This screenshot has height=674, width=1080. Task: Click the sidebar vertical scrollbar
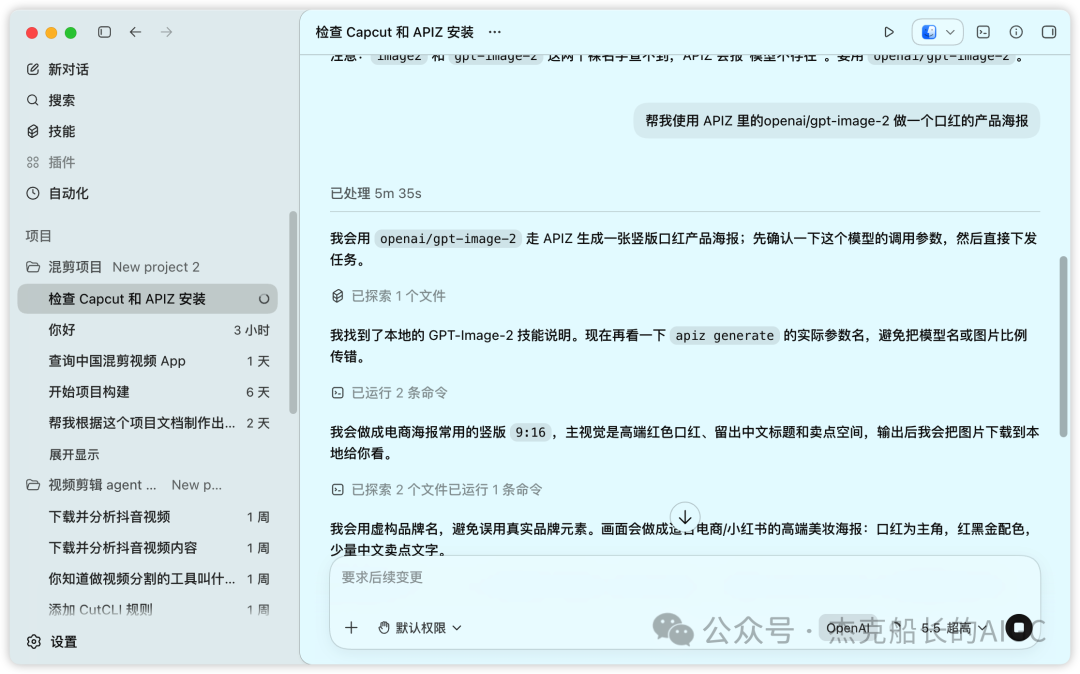(293, 312)
